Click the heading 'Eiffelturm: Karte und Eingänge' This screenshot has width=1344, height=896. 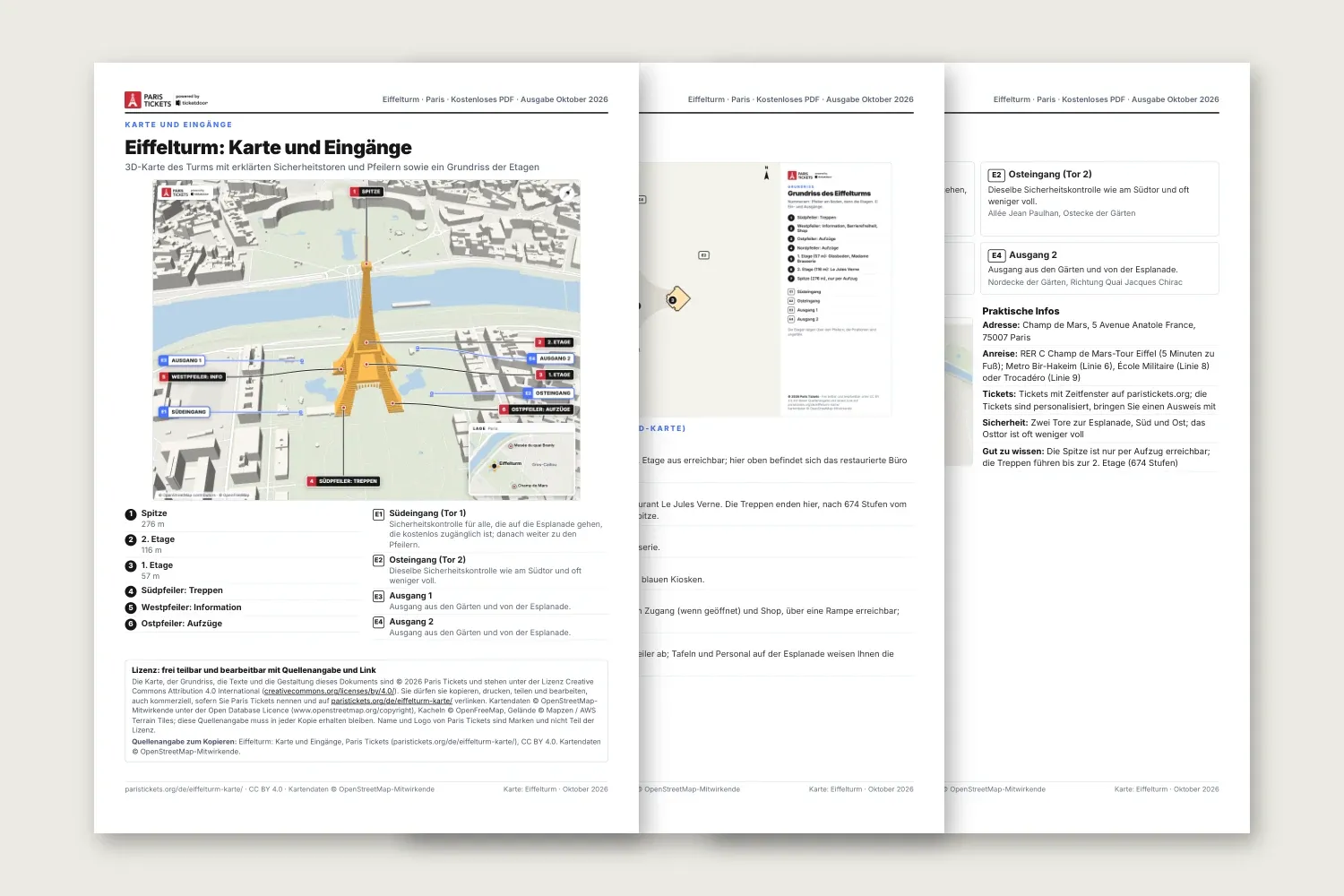pos(268,148)
